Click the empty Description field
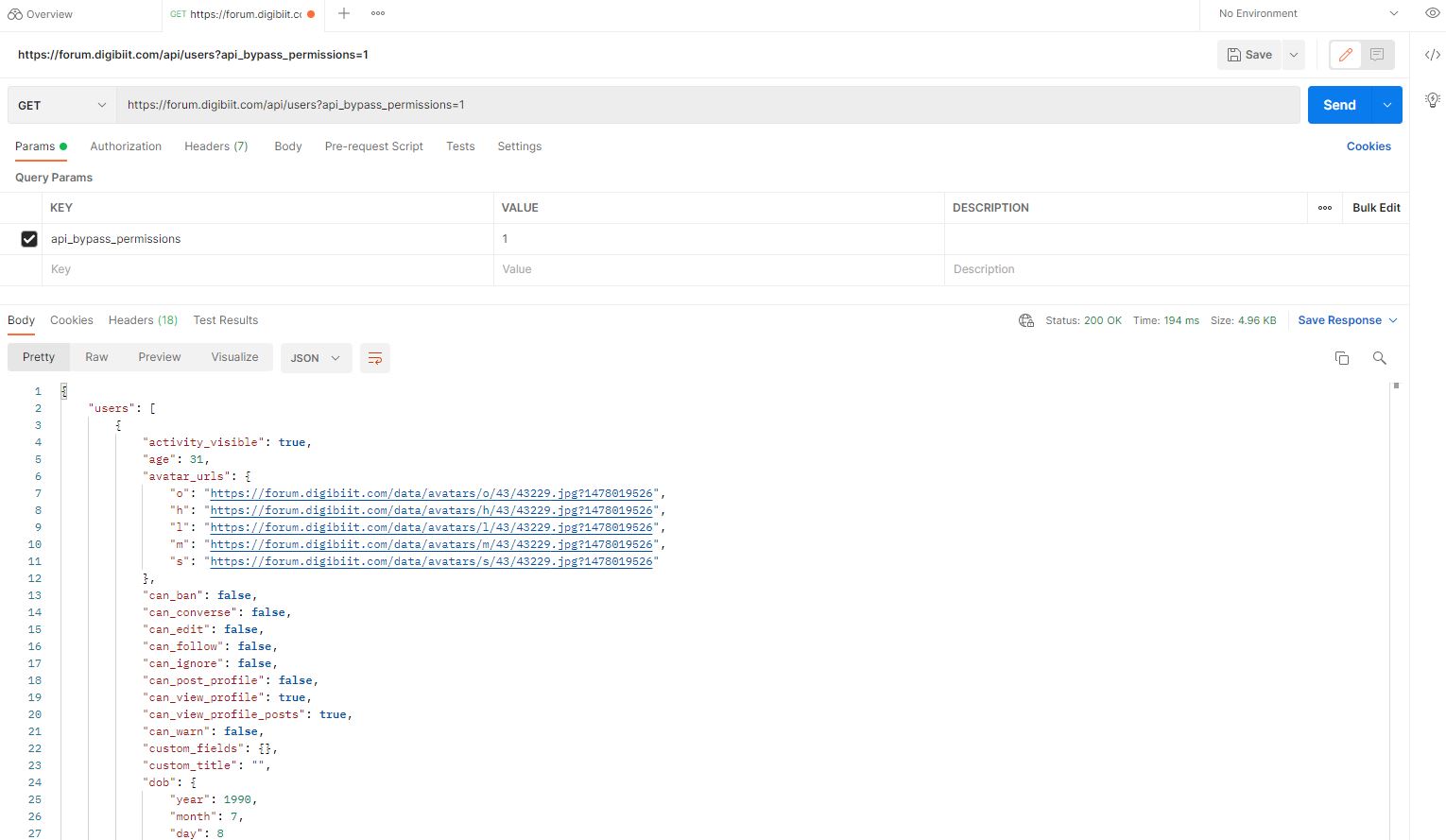The height and width of the screenshot is (840, 1446). coord(1177,269)
